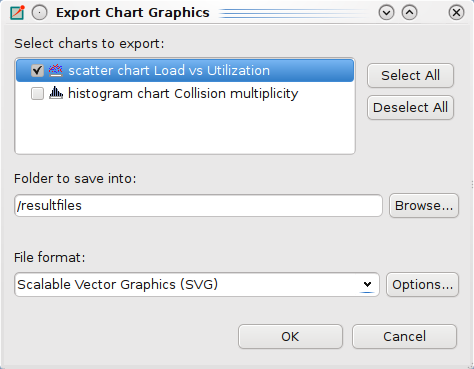Click the scatter chart icon

point(56,70)
